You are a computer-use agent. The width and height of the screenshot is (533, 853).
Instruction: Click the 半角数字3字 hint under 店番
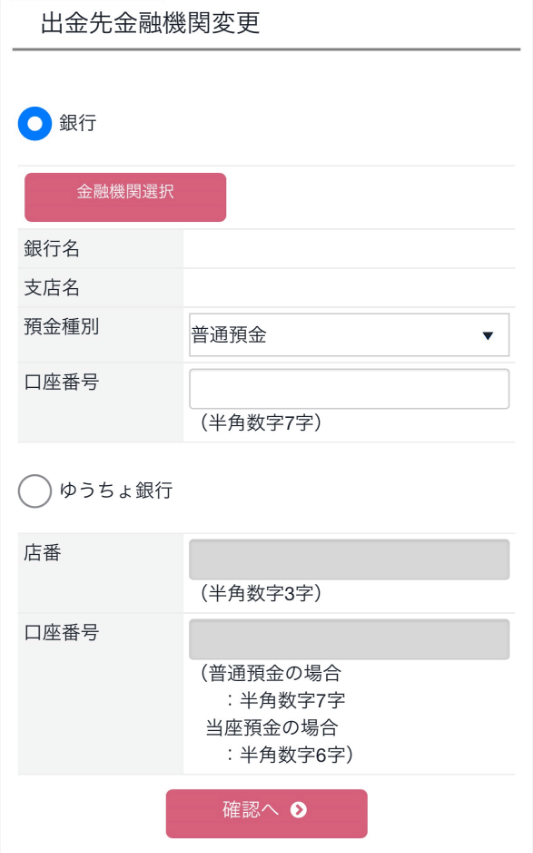(x=261, y=594)
